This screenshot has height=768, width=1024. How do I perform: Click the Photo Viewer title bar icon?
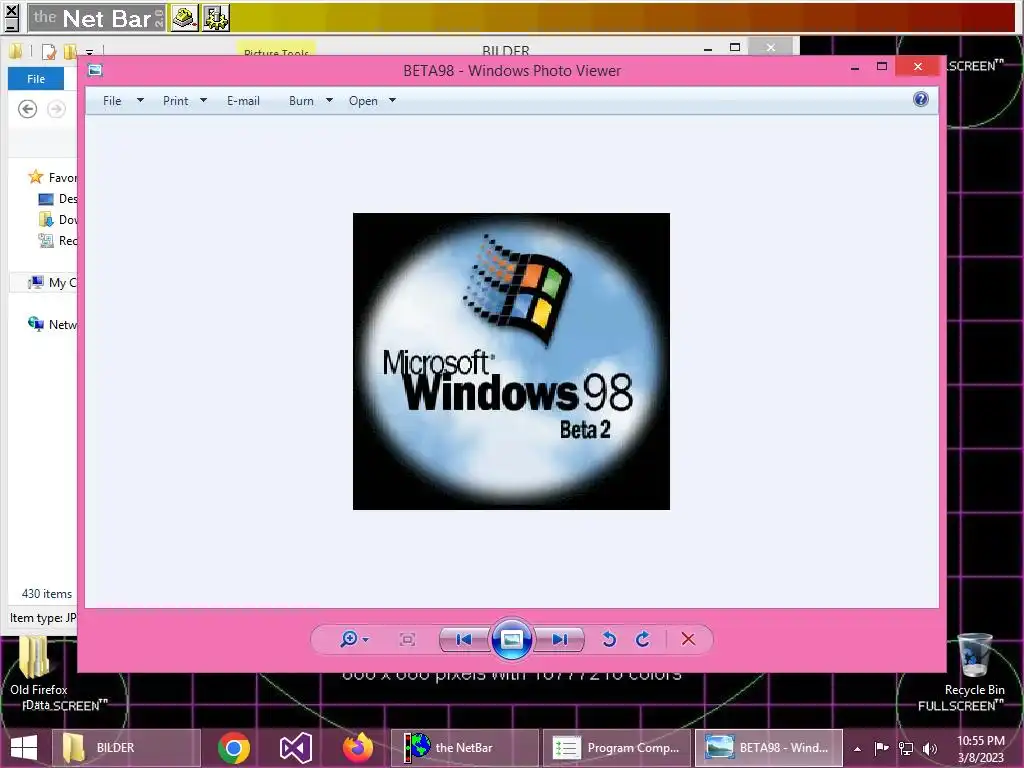coord(95,70)
